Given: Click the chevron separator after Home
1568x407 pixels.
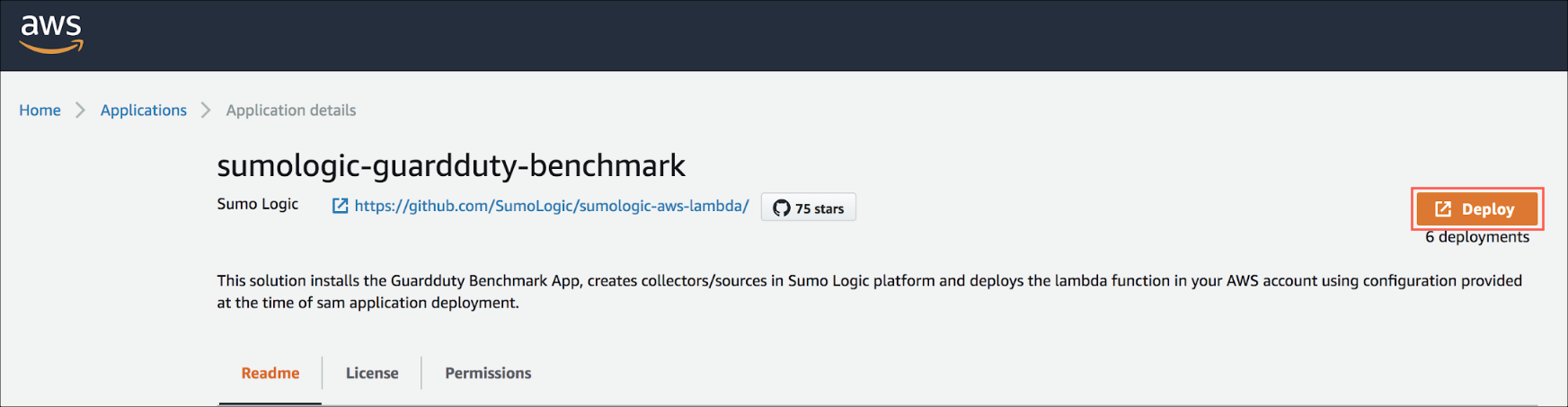Looking at the screenshot, I should pyautogui.click(x=81, y=111).
